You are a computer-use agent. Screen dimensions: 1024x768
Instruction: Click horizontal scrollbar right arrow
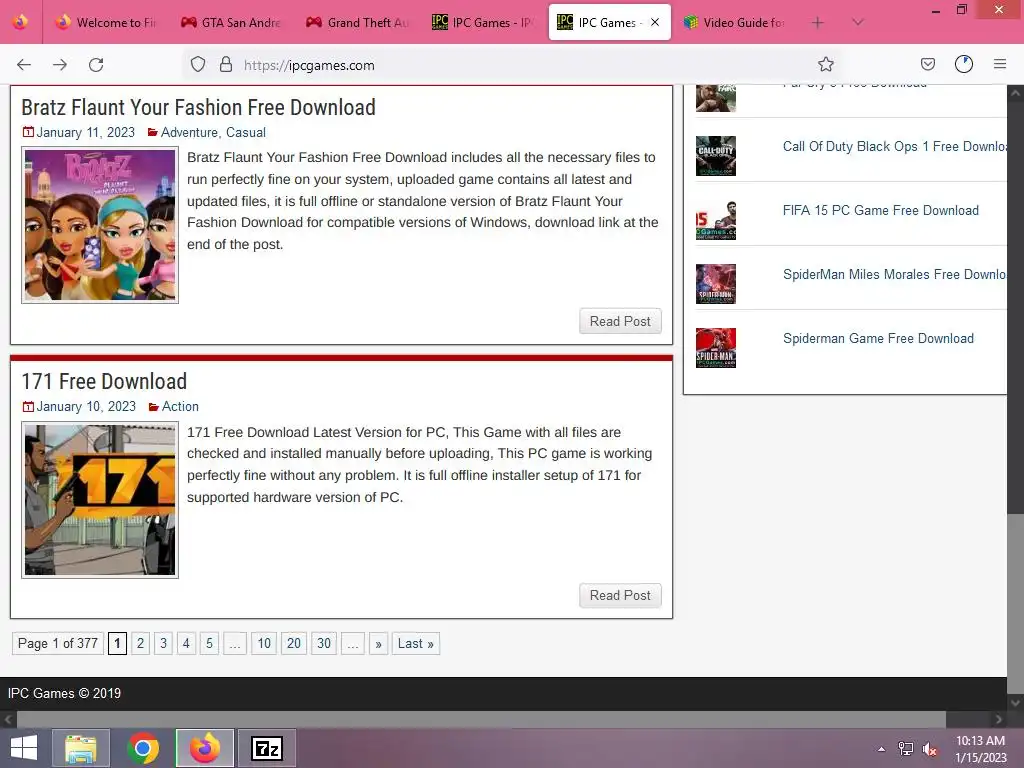pyautogui.click(x=999, y=720)
